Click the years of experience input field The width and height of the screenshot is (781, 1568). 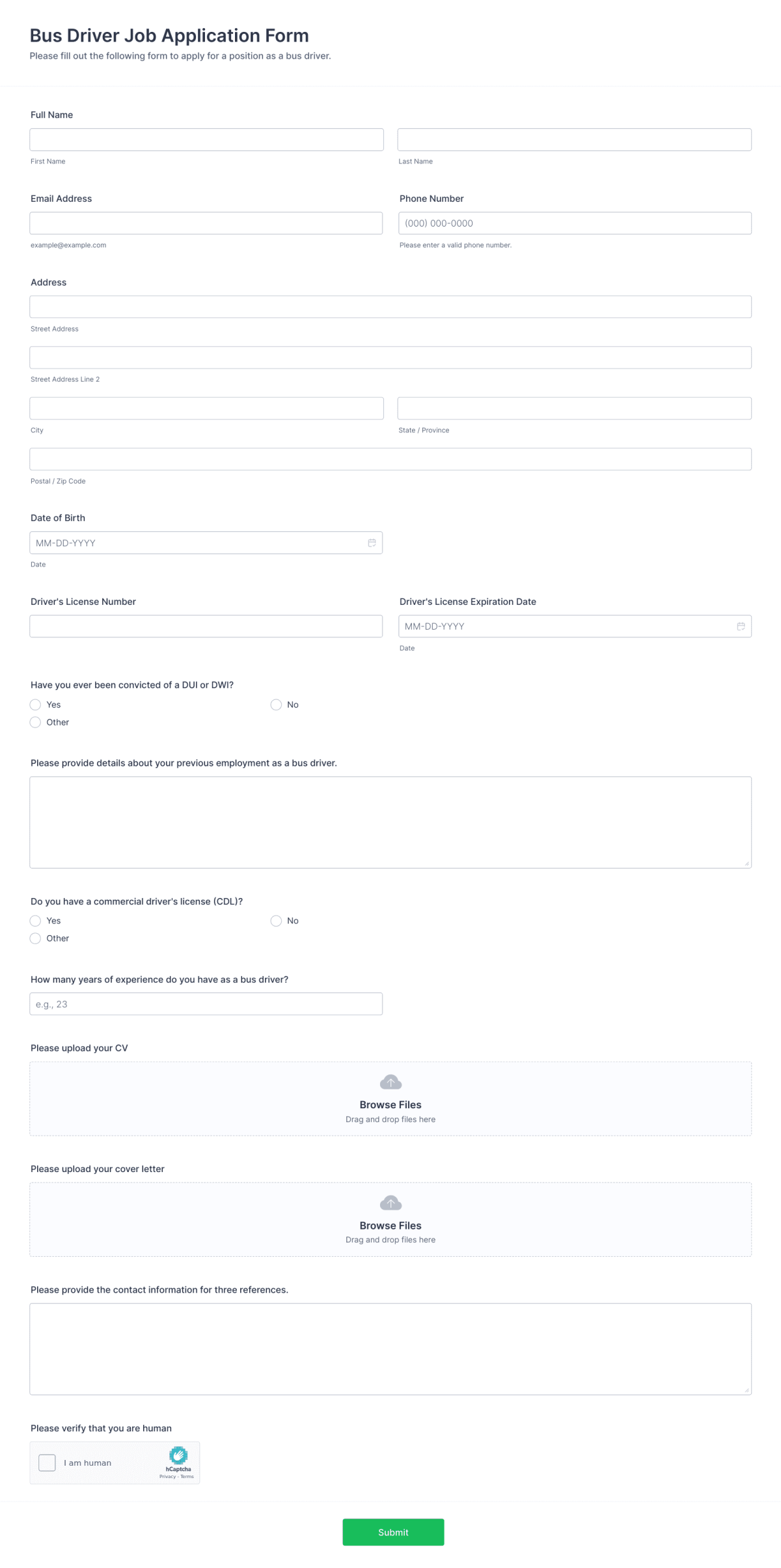(206, 1003)
